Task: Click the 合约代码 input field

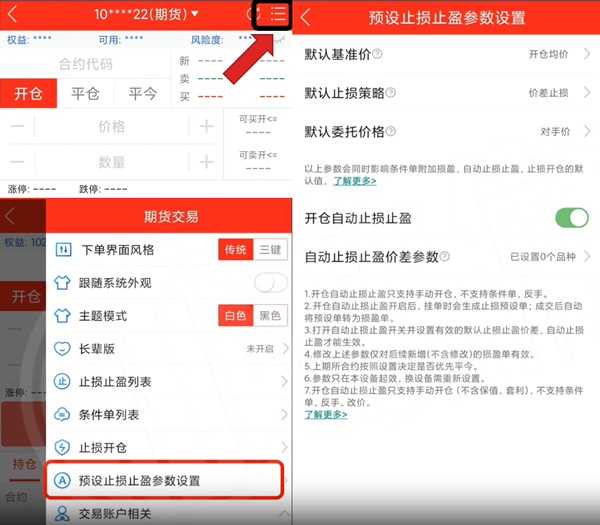Action: click(x=85, y=64)
